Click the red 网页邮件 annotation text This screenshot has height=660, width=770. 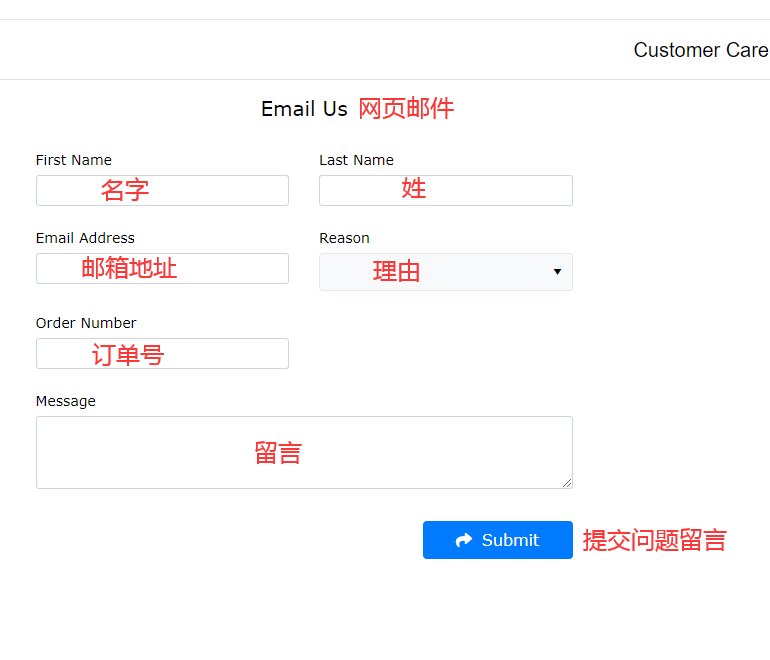[x=406, y=109]
